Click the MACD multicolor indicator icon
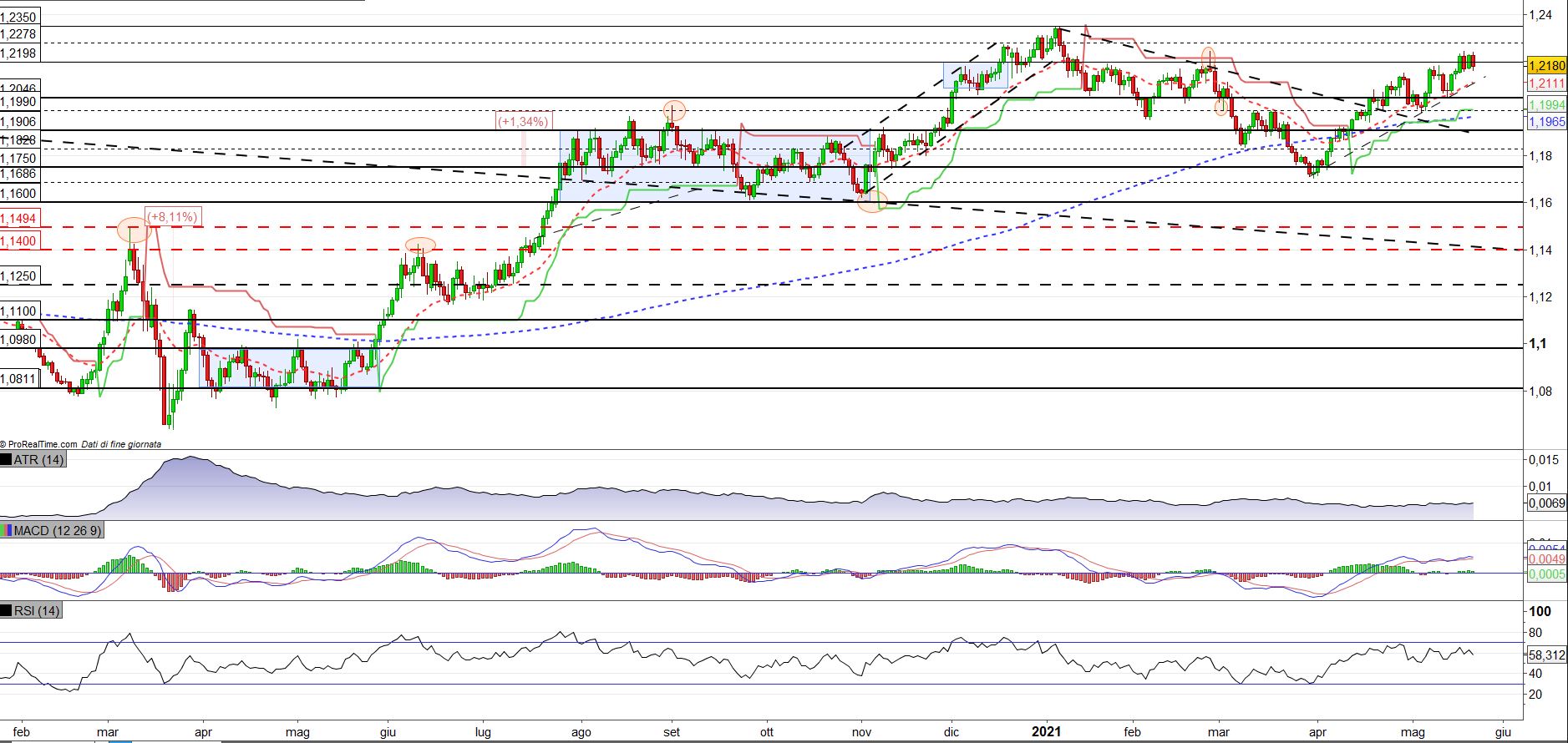The height and width of the screenshot is (743, 1568). 7,530
